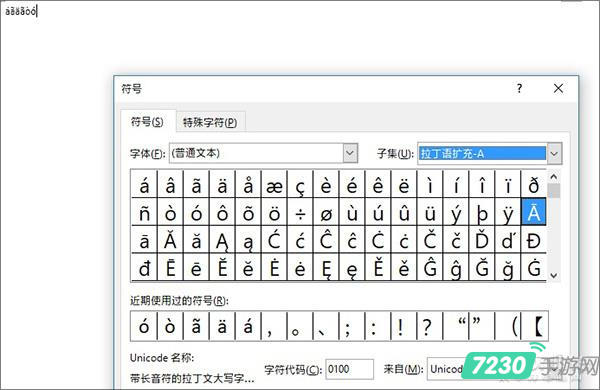The image size is (600, 390).
Task: Pick the ÿ character in the grid
Action: (x=508, y=212)
